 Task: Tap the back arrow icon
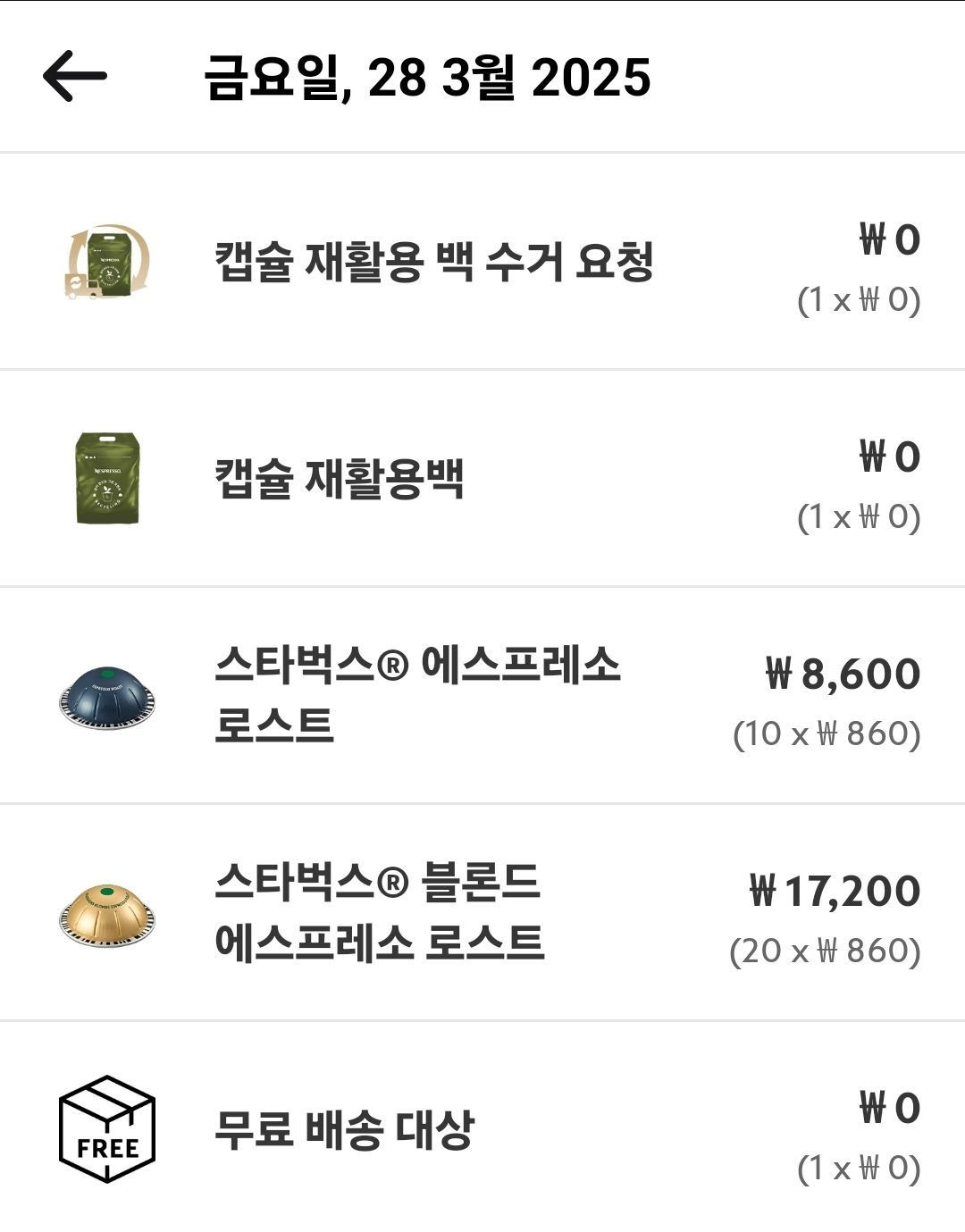pyautogui.click(x=75, y=76)
